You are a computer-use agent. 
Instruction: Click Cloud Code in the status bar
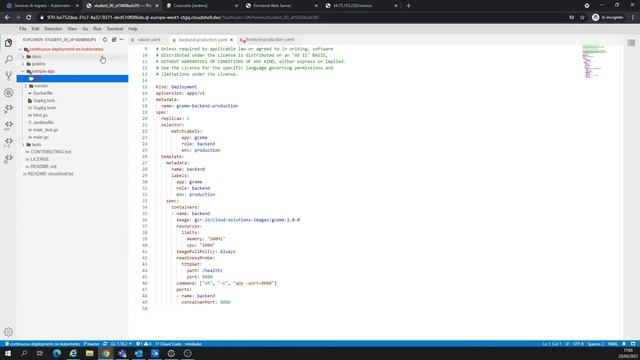pyautogui.click(x=168, y=344)
